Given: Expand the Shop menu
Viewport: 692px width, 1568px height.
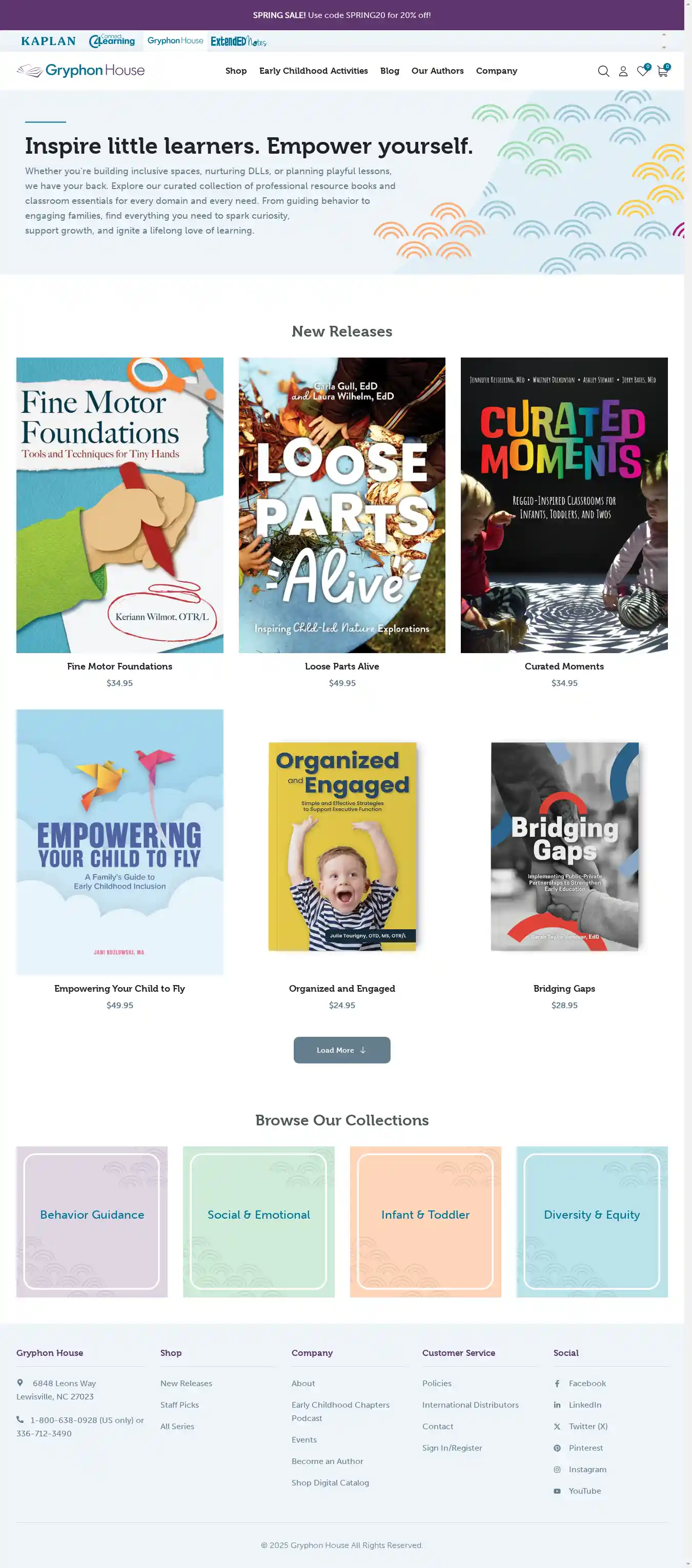Looking at the screenshot, I should pos(236,71).
